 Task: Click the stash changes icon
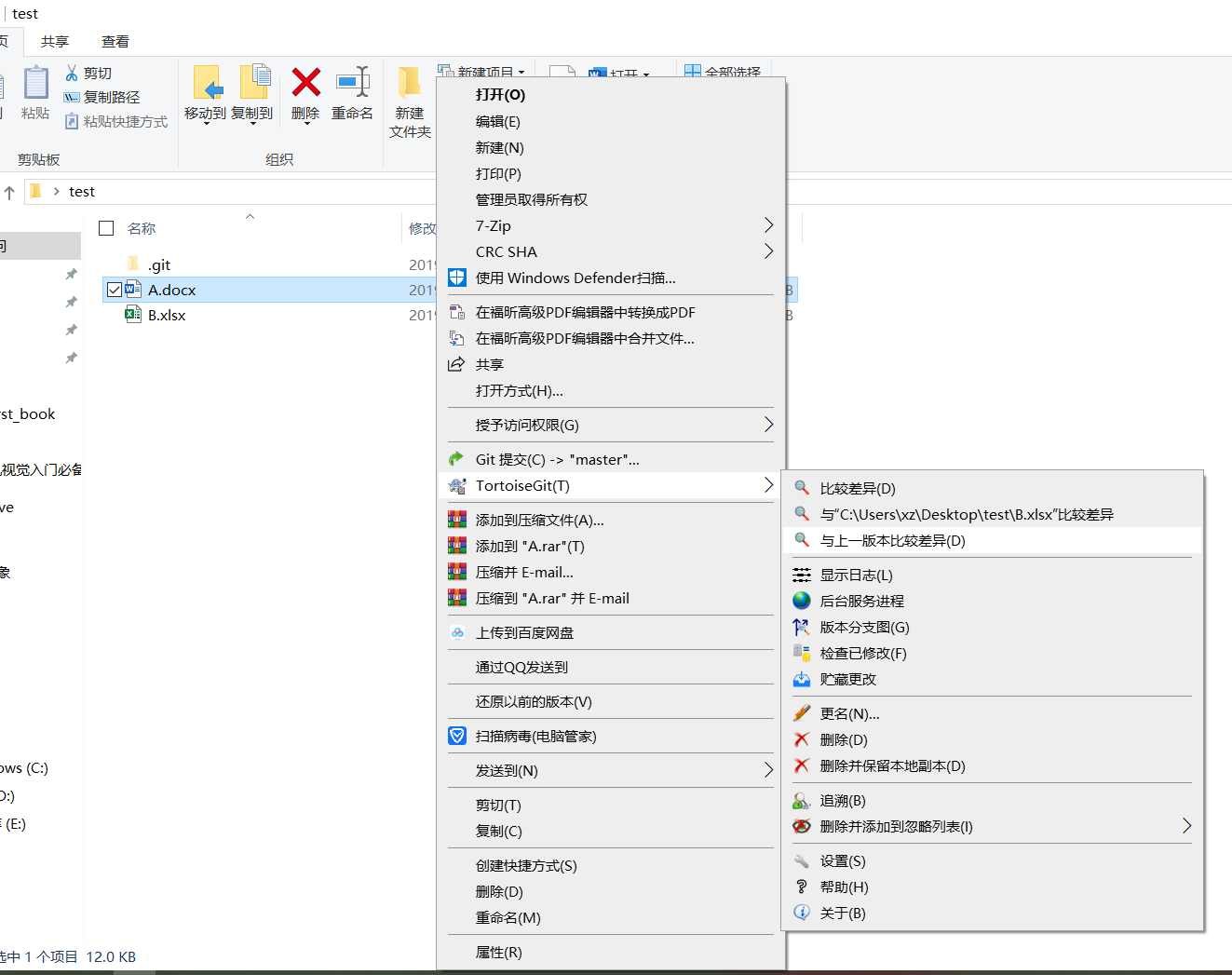[802, 679]
